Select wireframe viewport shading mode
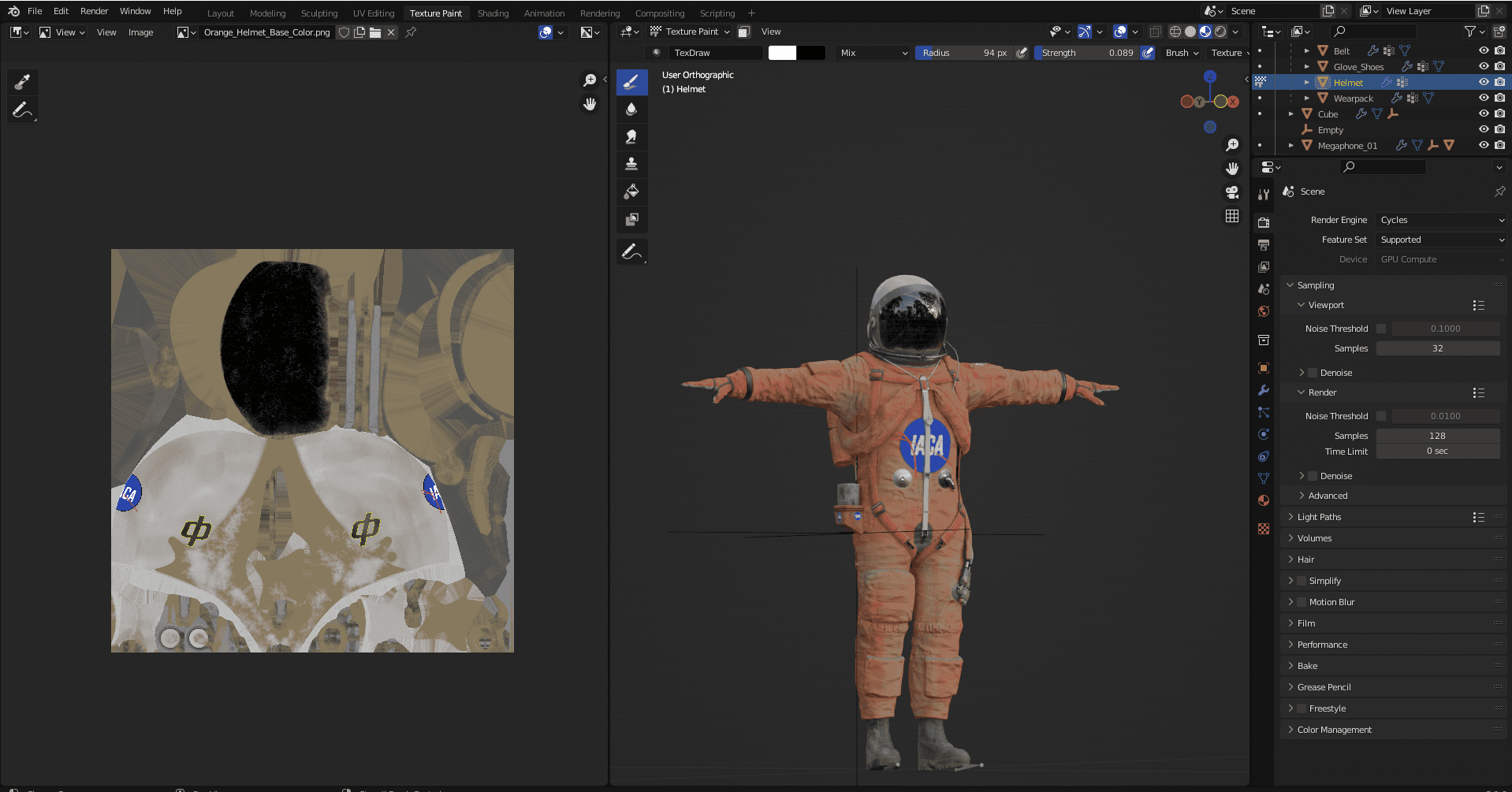This screenshot has width=1512, height=792. (1175, 32)
